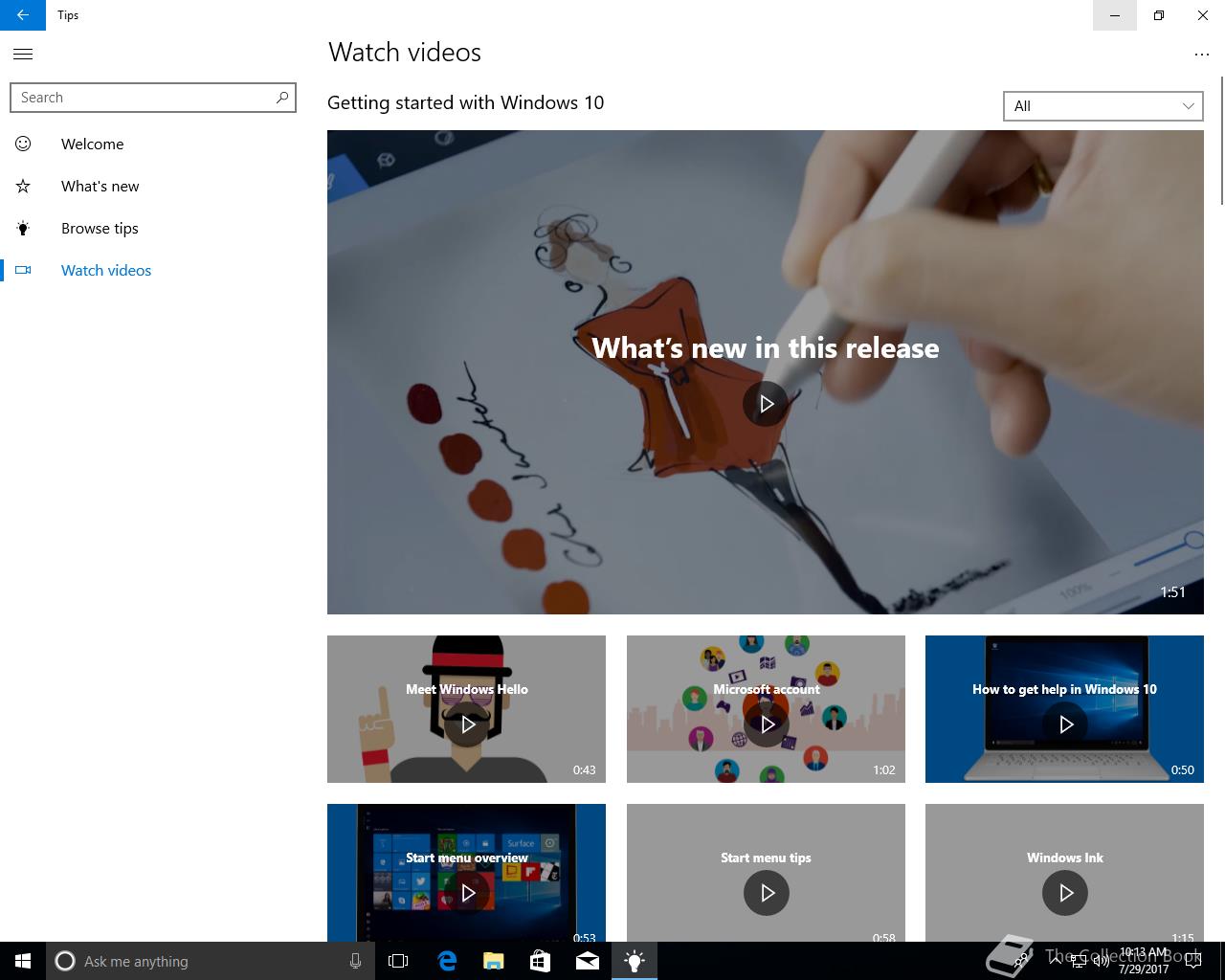Click the vertical scrollbar thumb

point(1221,140)
